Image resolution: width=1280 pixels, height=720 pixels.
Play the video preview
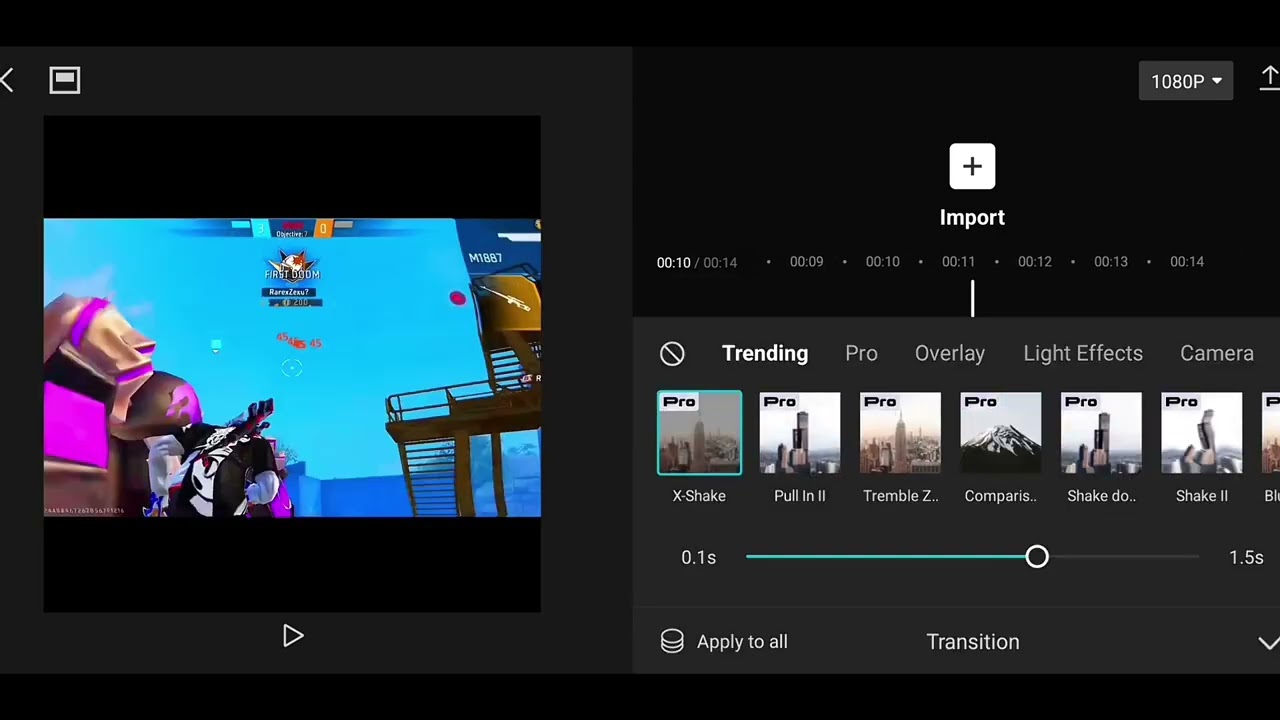pyautogui.click(x=292, y=636)
